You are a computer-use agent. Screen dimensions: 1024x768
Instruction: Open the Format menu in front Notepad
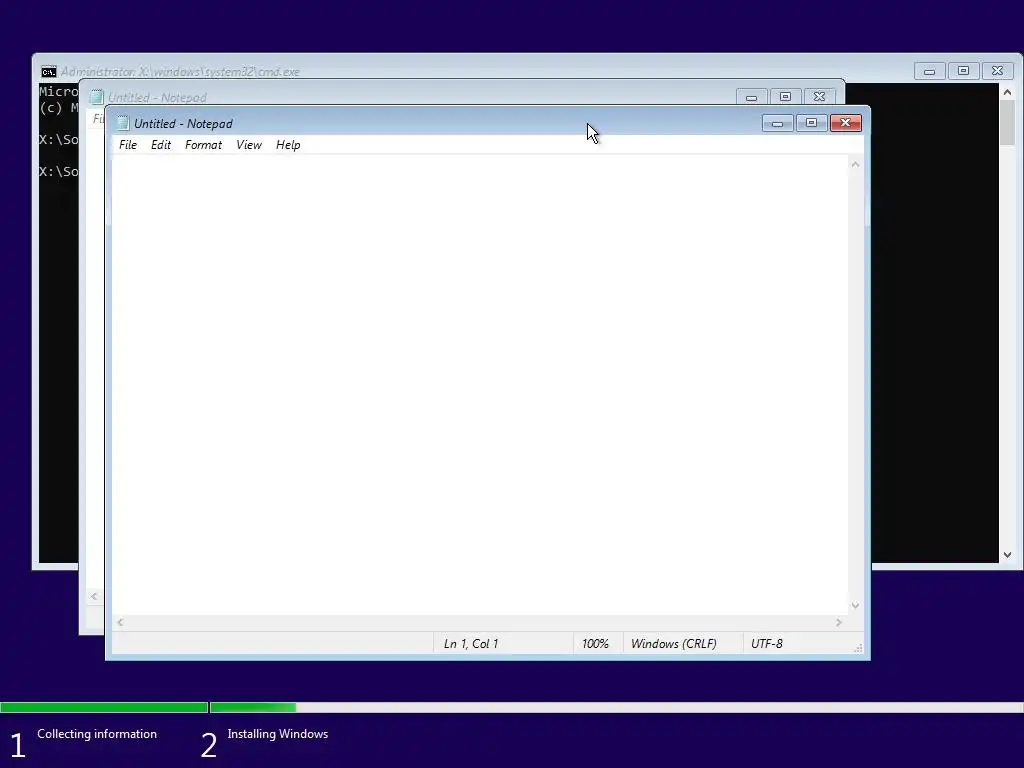[203, 145]
